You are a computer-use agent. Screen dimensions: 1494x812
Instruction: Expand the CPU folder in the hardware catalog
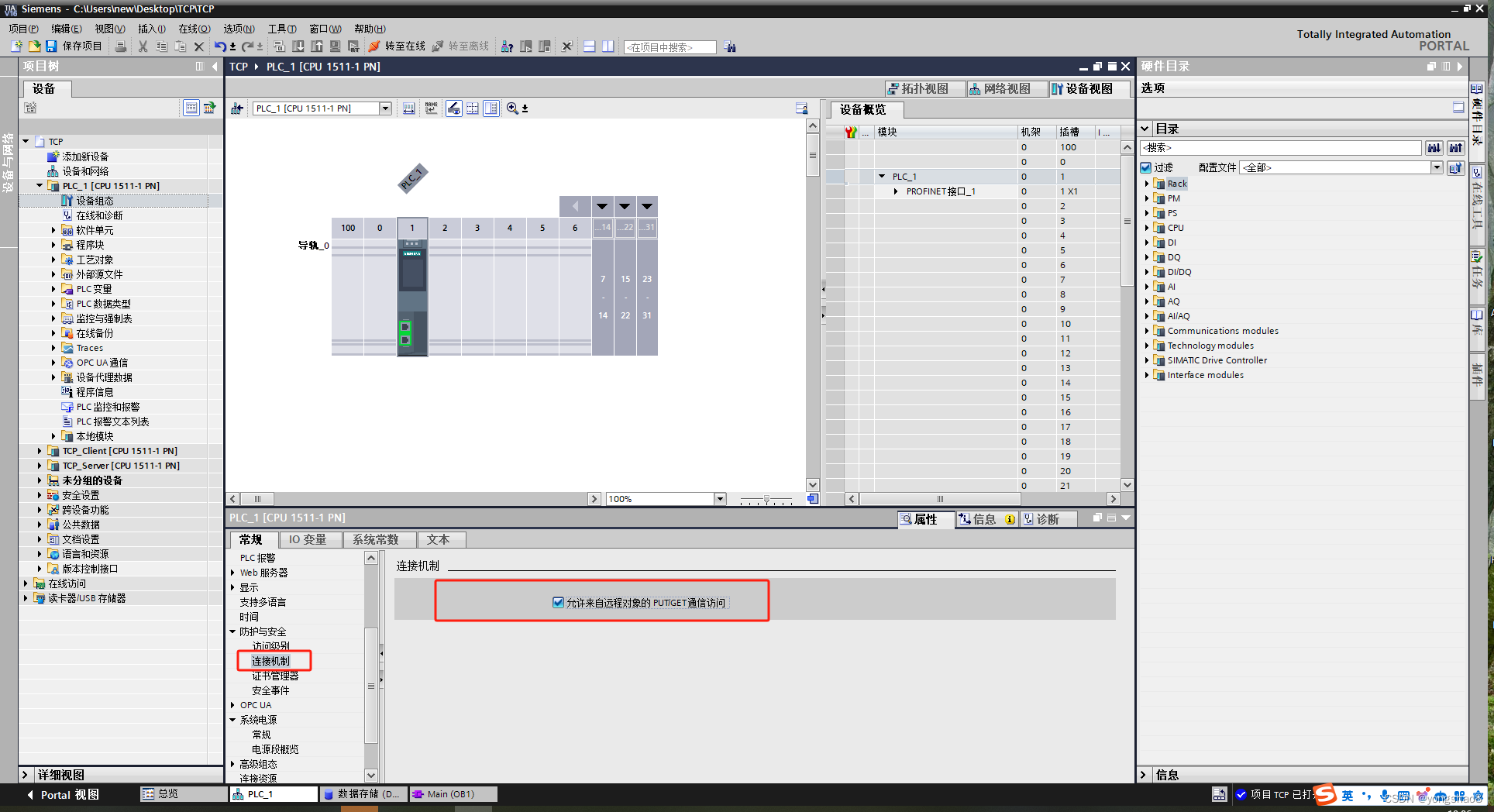1147,228
